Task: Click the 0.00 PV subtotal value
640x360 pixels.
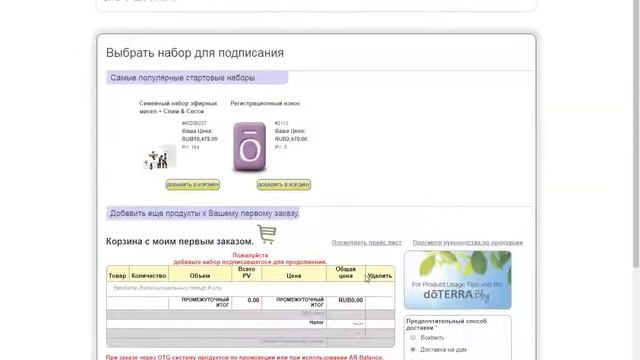Action: click(x=253, y=300)
